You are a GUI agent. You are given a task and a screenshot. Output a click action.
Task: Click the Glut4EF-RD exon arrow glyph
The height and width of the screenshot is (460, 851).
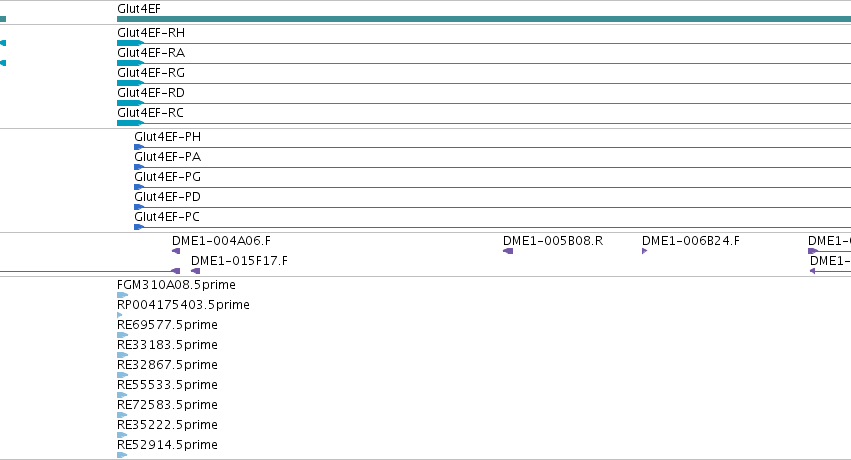130,103
